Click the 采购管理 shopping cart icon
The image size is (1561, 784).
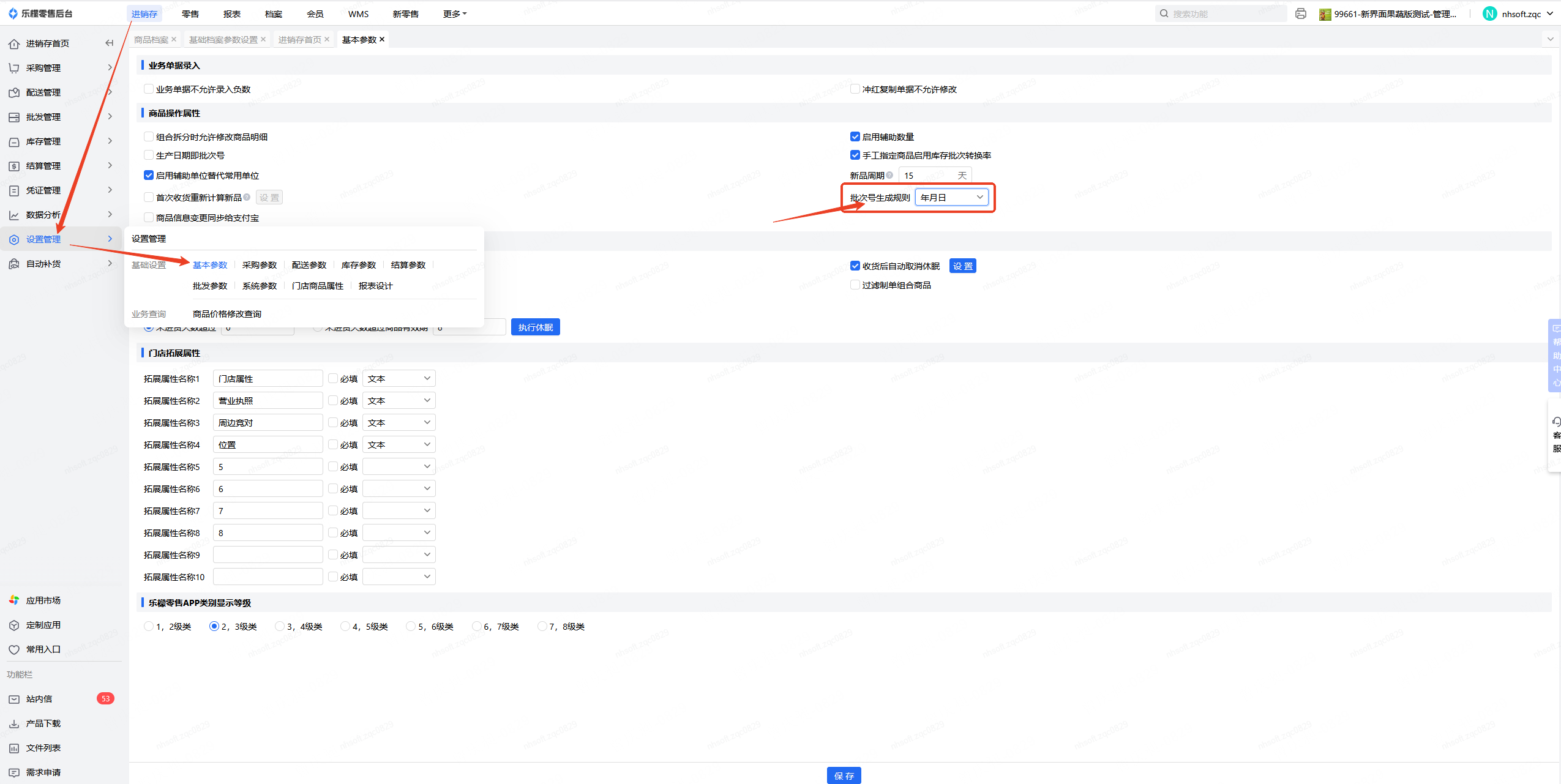[14, 68]
